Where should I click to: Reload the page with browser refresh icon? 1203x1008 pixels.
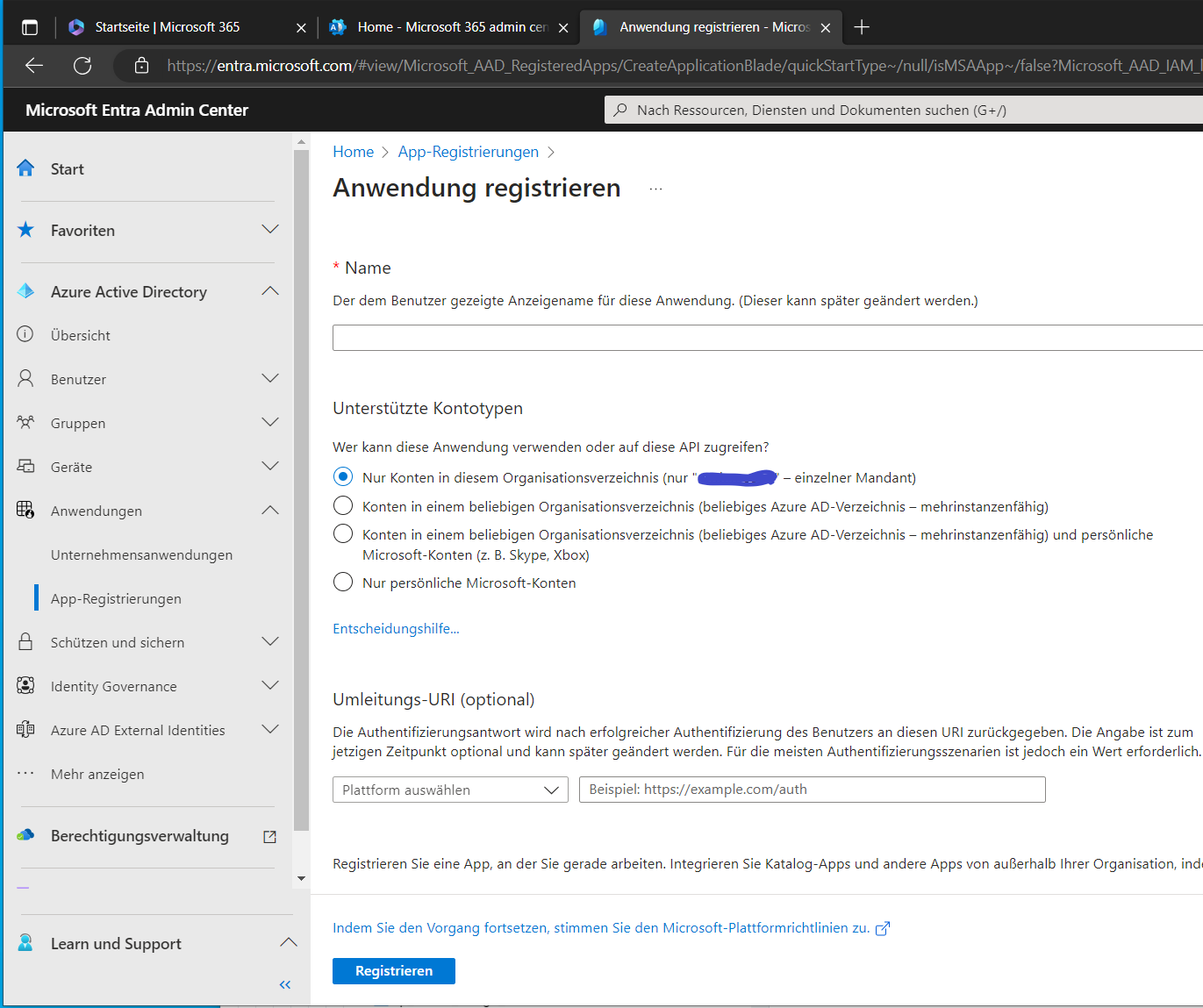82,66
